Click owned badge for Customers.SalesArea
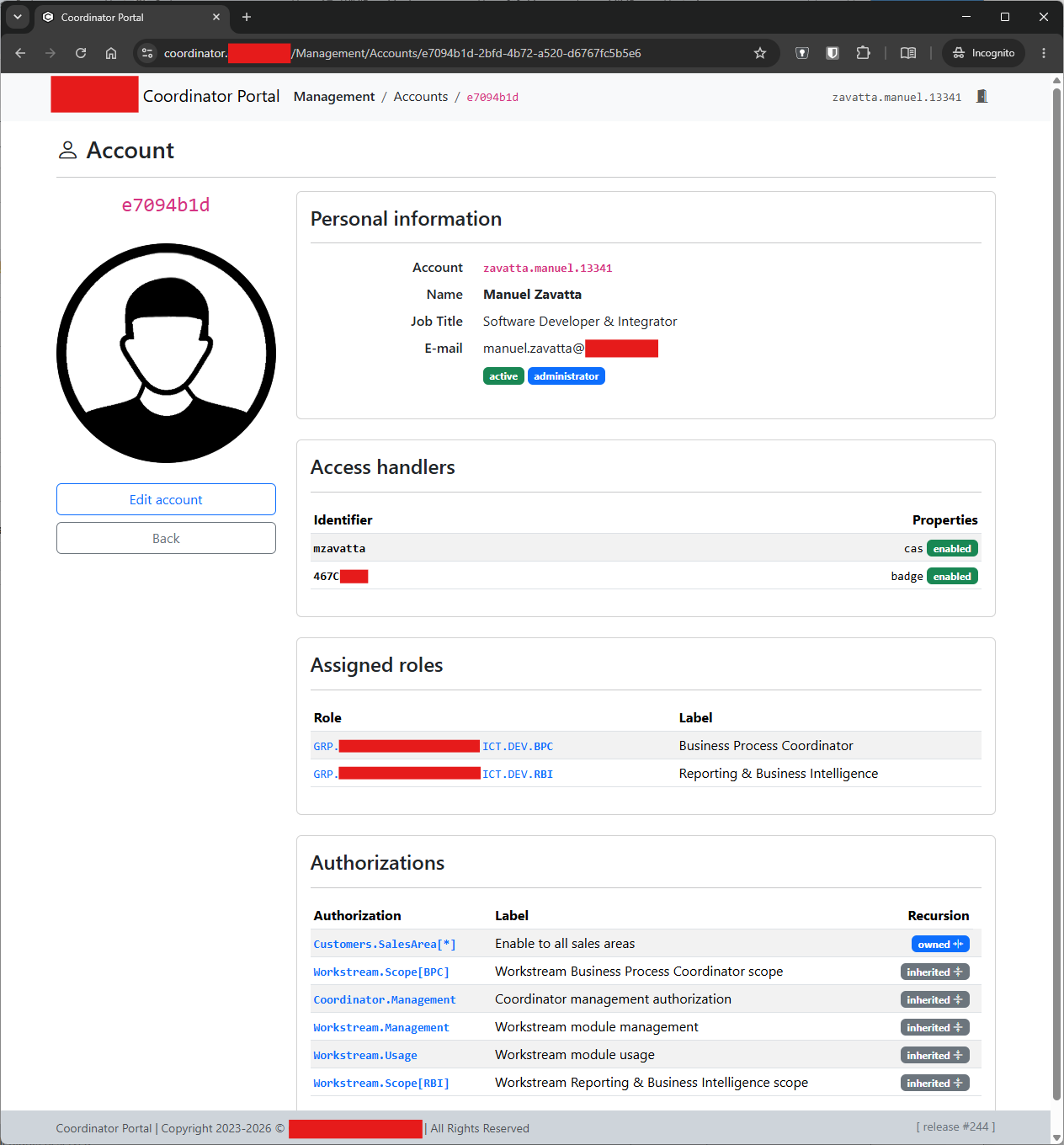The image size is (1064, 1145). (940, 944)
